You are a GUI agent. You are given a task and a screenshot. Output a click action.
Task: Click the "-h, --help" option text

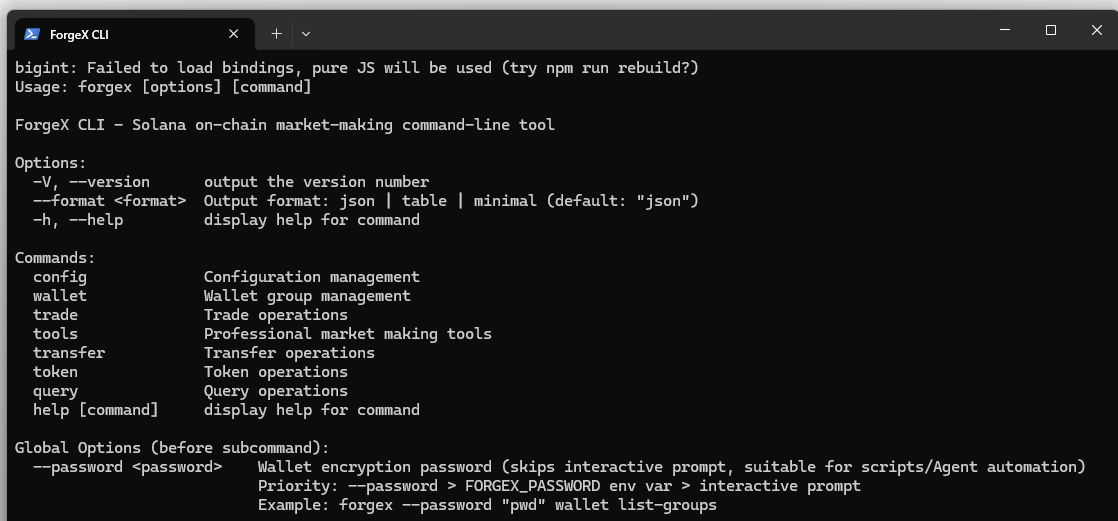pyautogui.click(x=78, y=220)
